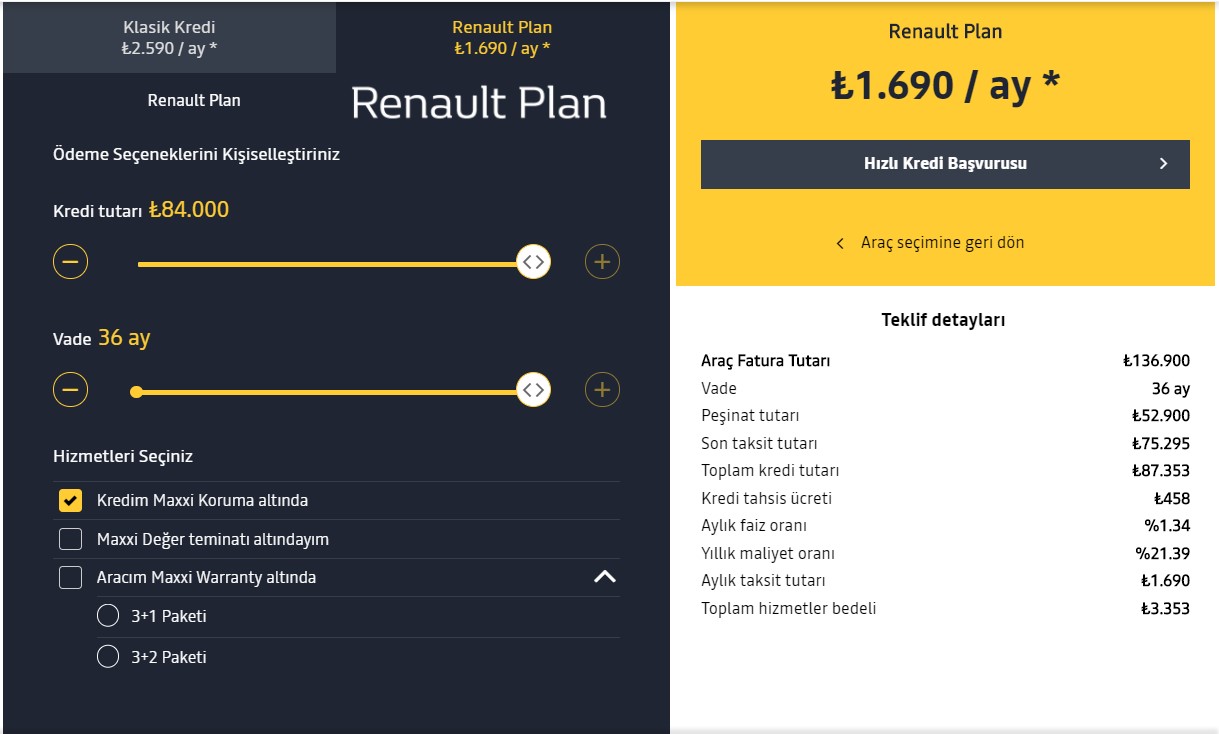Click arrow icon on Hızlı Kredi Başvurusu
The width and height of the screenshot is (1219, 734).
click(x=1163, y=164)
